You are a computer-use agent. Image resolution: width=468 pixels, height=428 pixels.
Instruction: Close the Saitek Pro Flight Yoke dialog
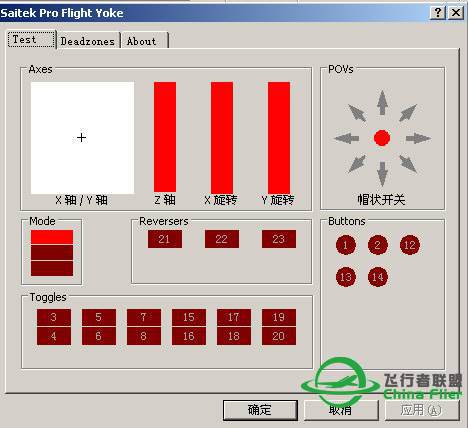point(456,13)
